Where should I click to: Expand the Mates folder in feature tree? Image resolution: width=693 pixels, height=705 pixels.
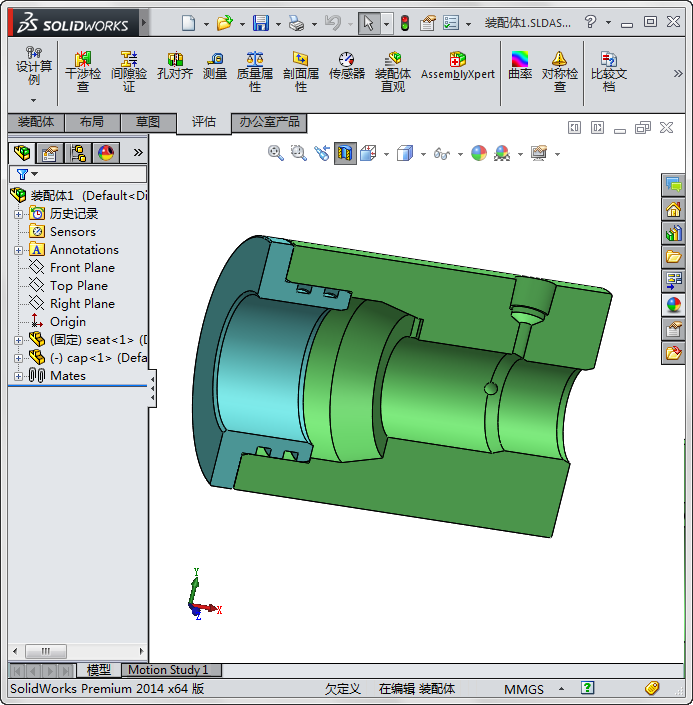pos(18,376)
